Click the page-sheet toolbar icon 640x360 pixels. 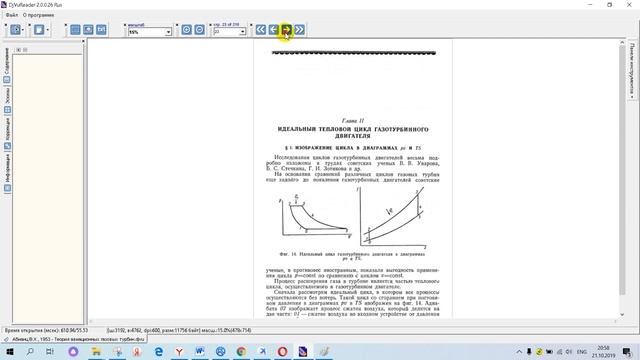point(39,30)
